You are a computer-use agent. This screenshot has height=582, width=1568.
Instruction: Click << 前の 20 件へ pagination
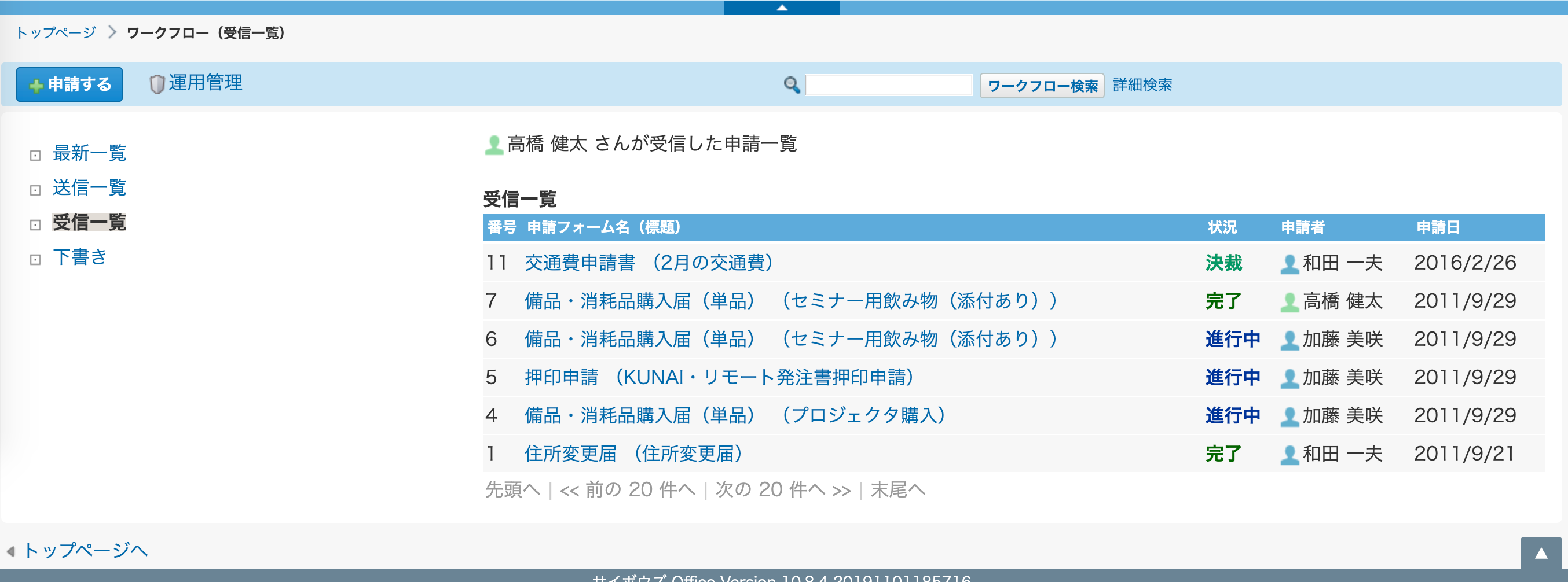(627, 489)
